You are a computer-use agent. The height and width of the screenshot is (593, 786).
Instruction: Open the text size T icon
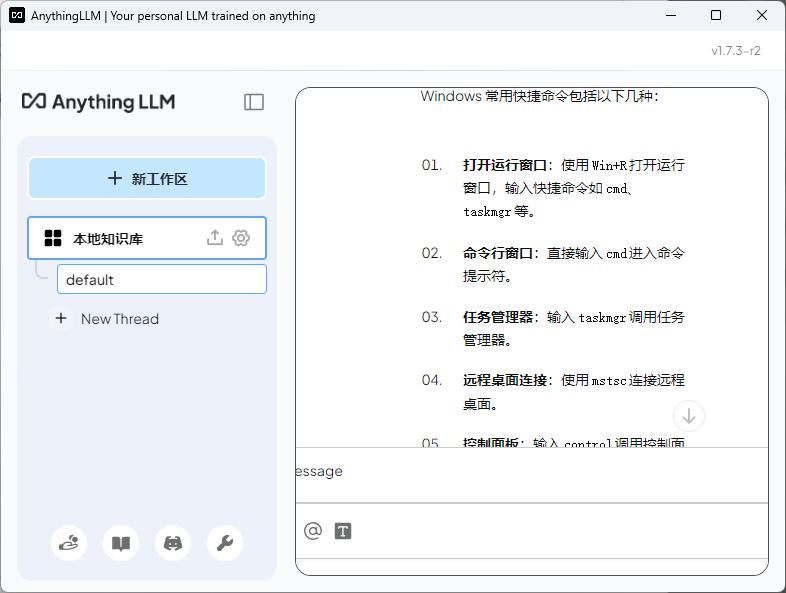343,531
